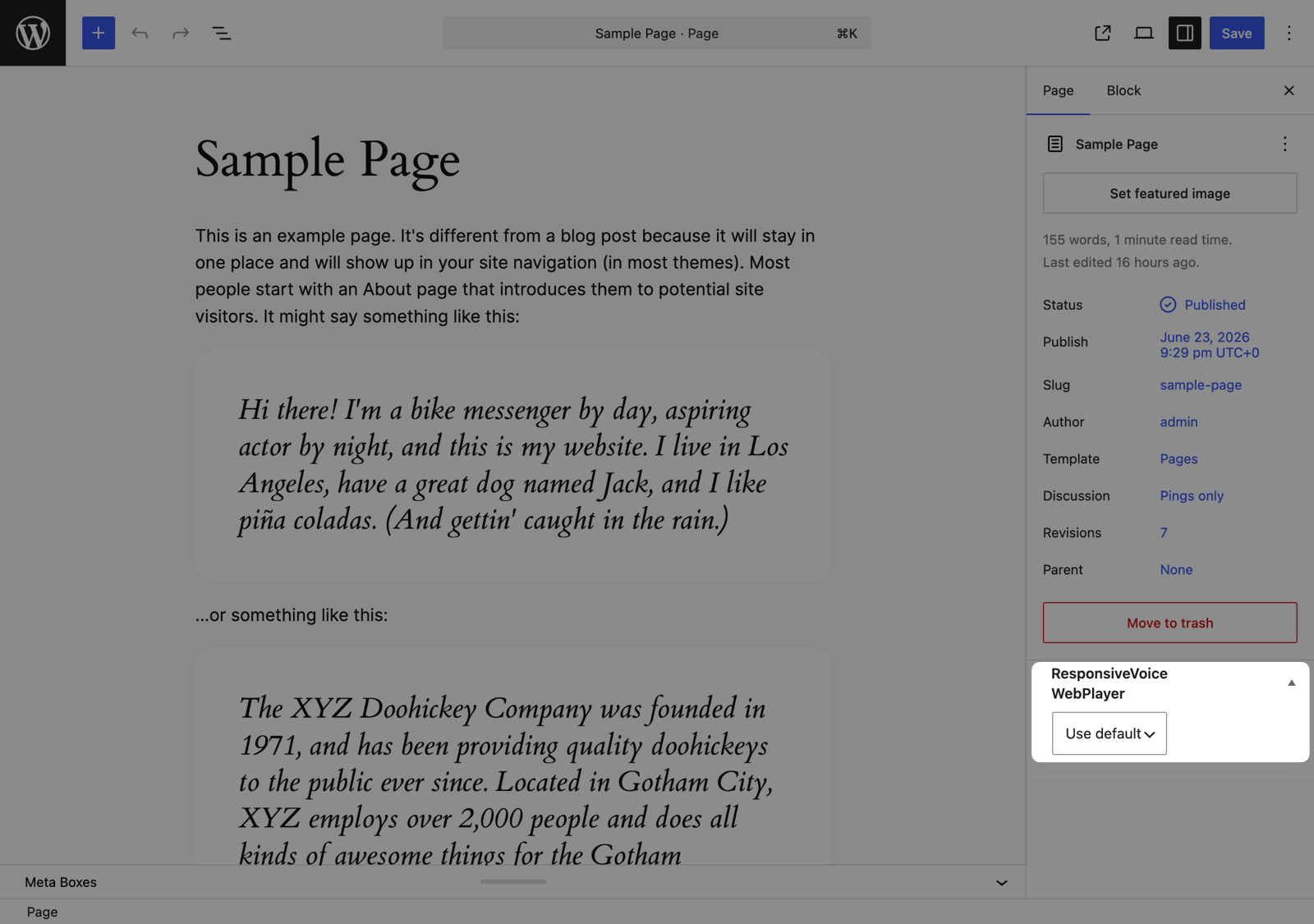Click the Sample Page title heading
Screen dimensions: 1314x924
tap(328, 160)
